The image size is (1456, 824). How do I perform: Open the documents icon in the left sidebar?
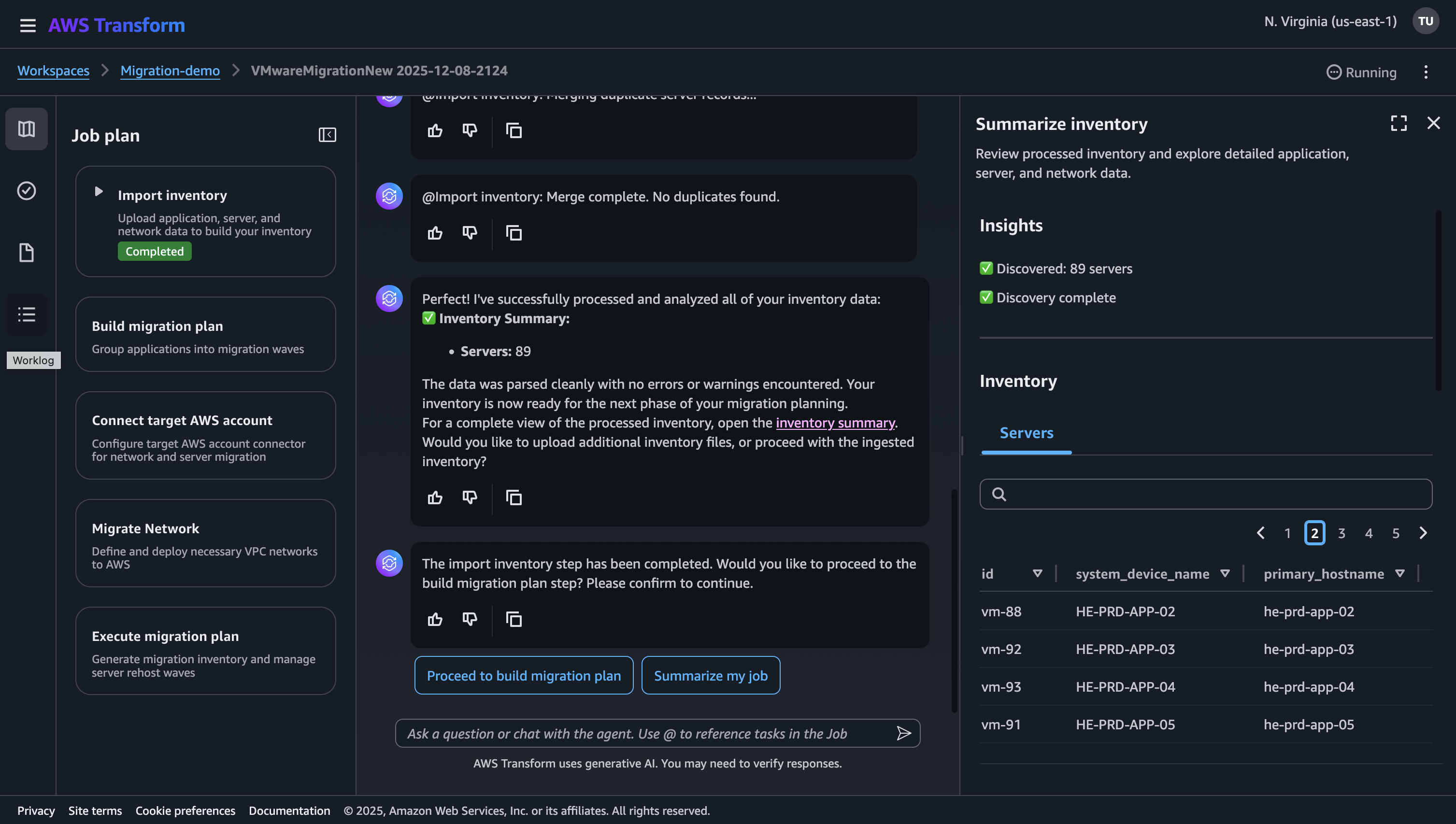(x=26, y=253)
